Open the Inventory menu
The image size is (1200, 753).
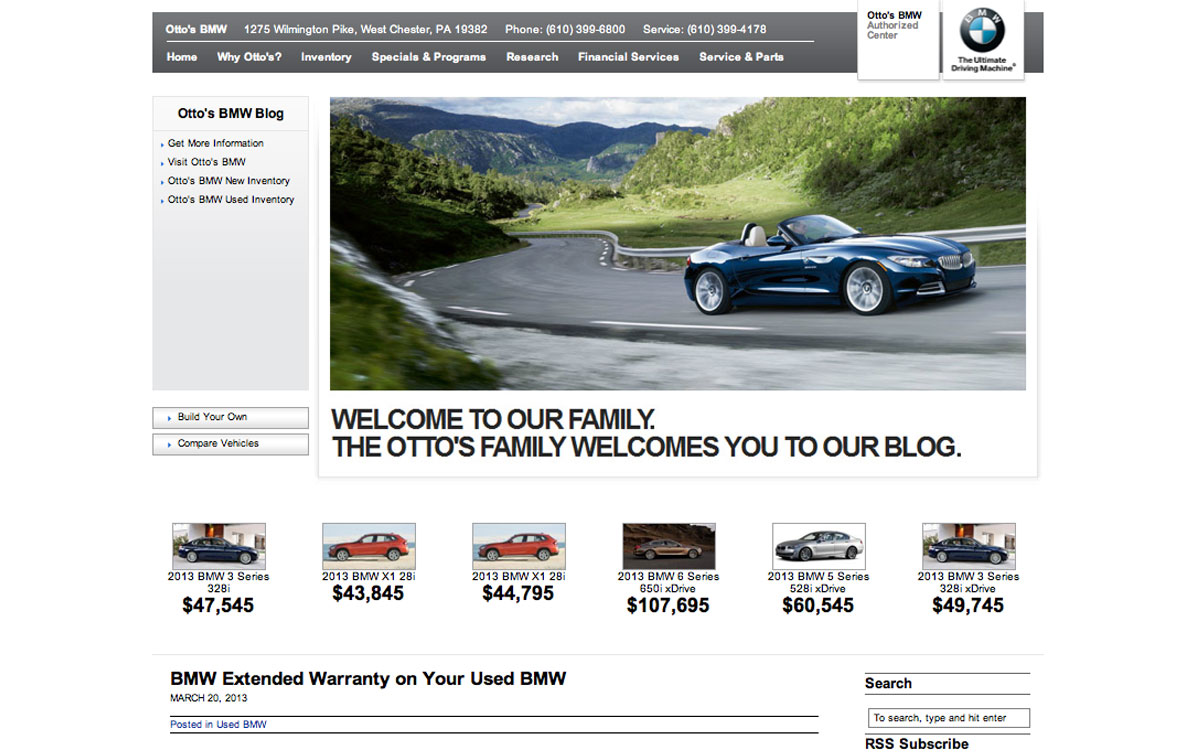326,57
